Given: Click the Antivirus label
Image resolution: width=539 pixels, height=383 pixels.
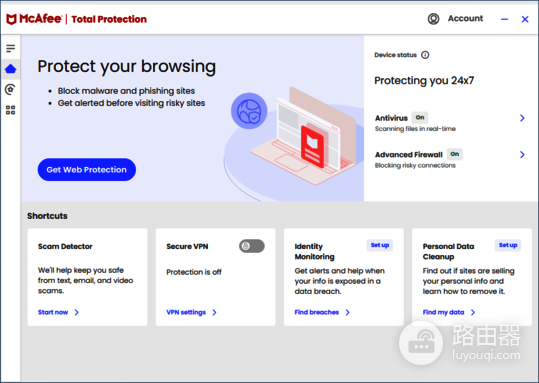Looking at the screenshot, I should click(391, 118).
